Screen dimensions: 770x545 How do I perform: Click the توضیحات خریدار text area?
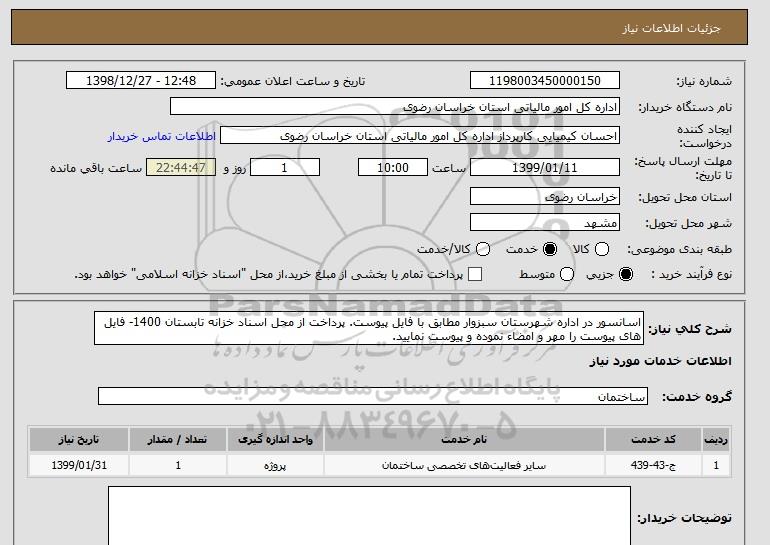click(369, 516)
